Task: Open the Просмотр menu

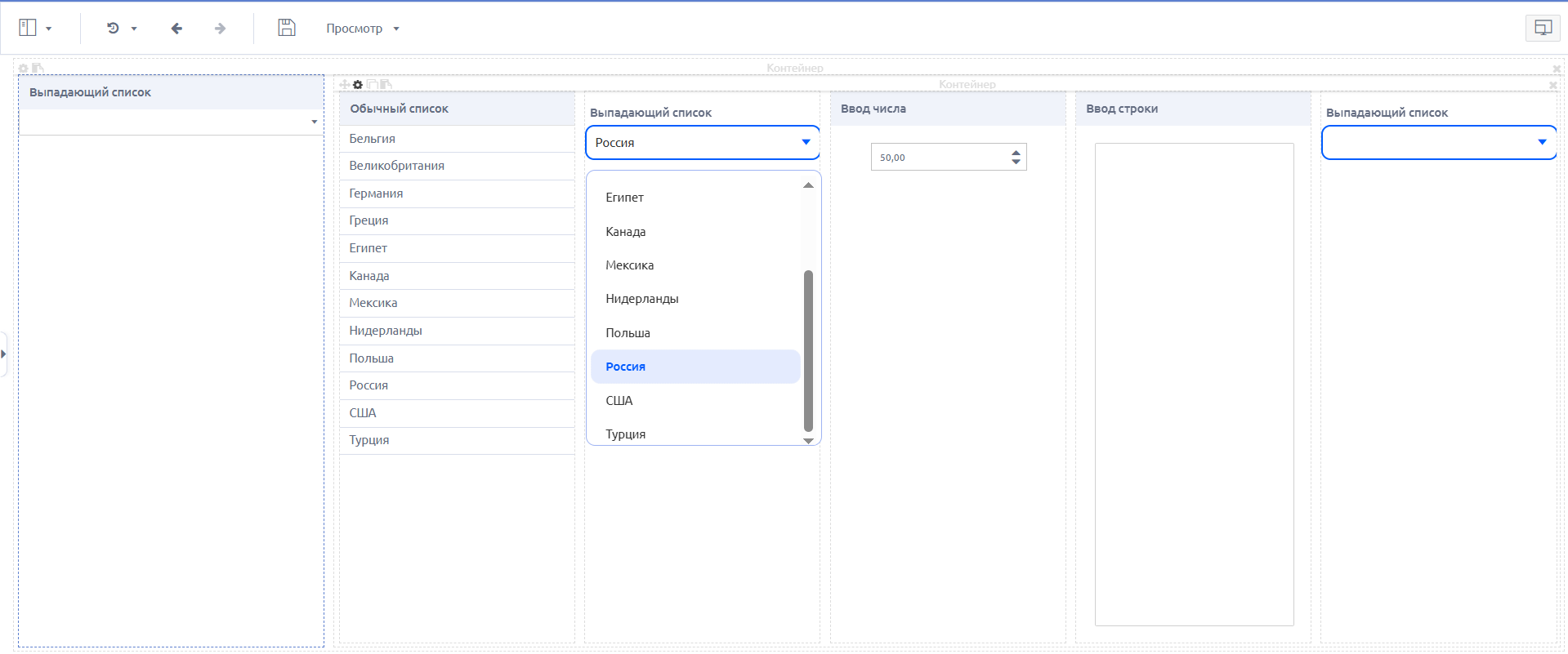Action: pos(363,29)
